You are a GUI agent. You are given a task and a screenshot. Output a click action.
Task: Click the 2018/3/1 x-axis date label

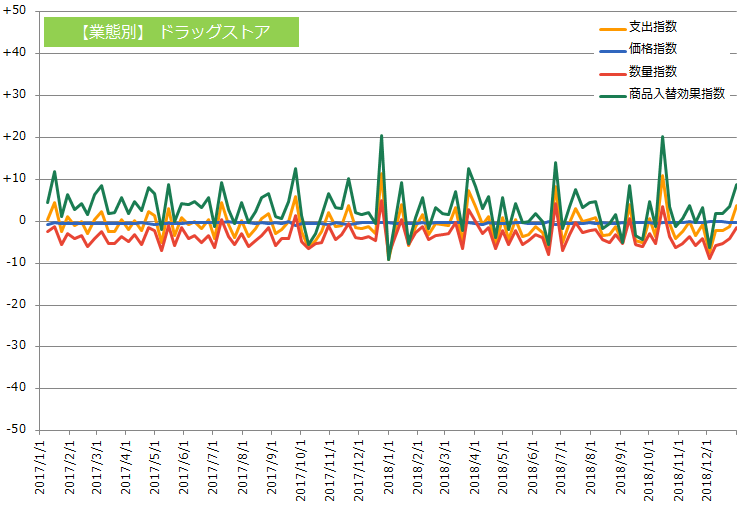(444, 468)
